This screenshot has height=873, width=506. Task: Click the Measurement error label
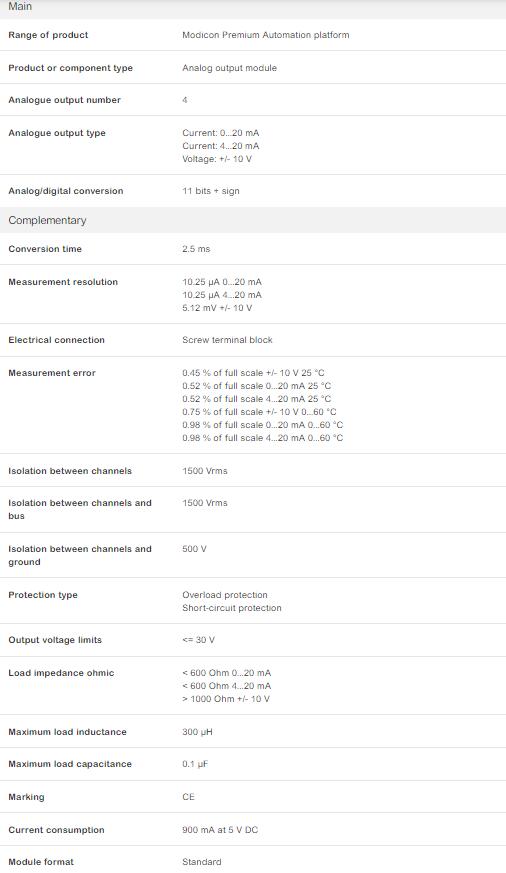(x=52, y=373)
